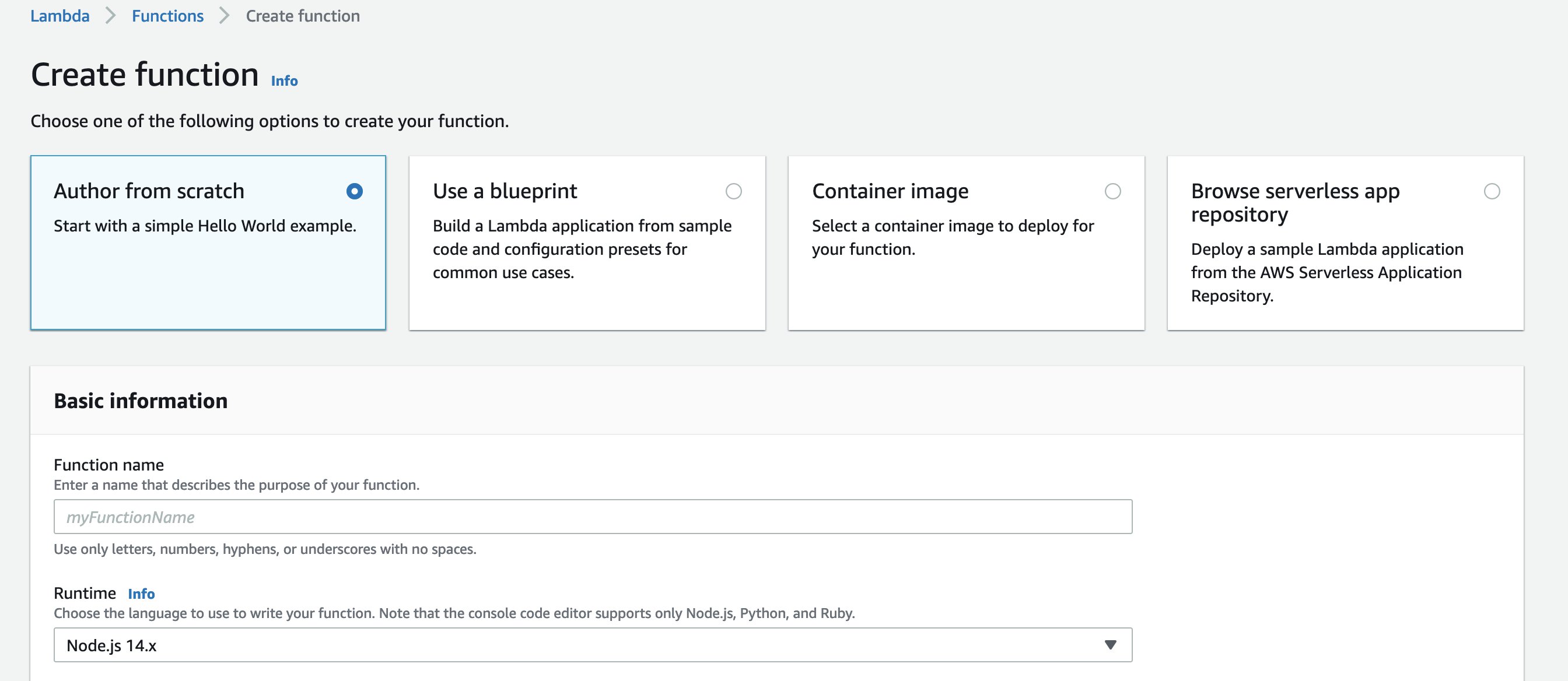Click 'Deploy a sample Lambda application' description
Screen dimensions: 1568x681
[x=1327, y=272]
